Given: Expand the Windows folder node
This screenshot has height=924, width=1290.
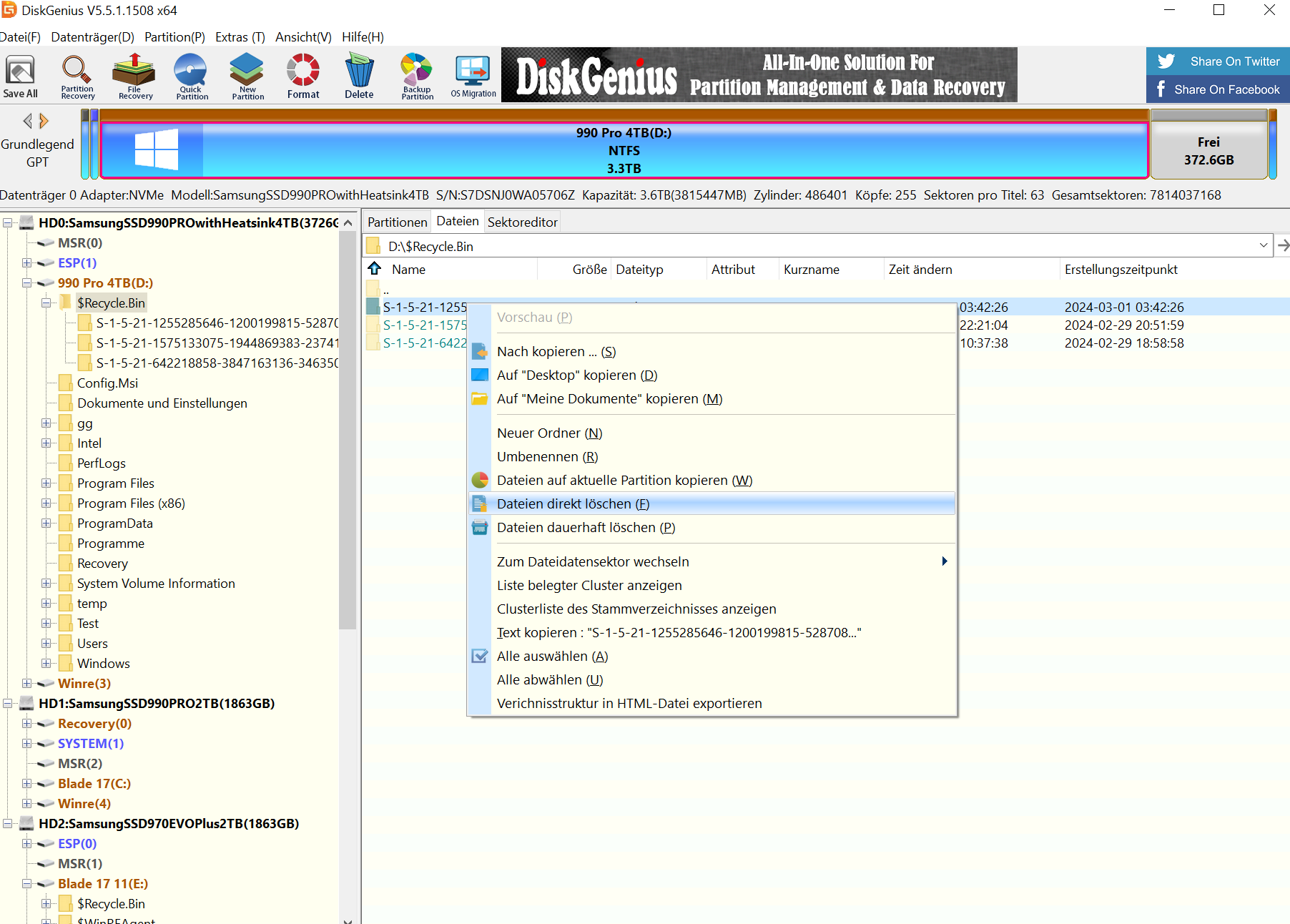Looking at the screenshot, I should [x=46, y=664].
